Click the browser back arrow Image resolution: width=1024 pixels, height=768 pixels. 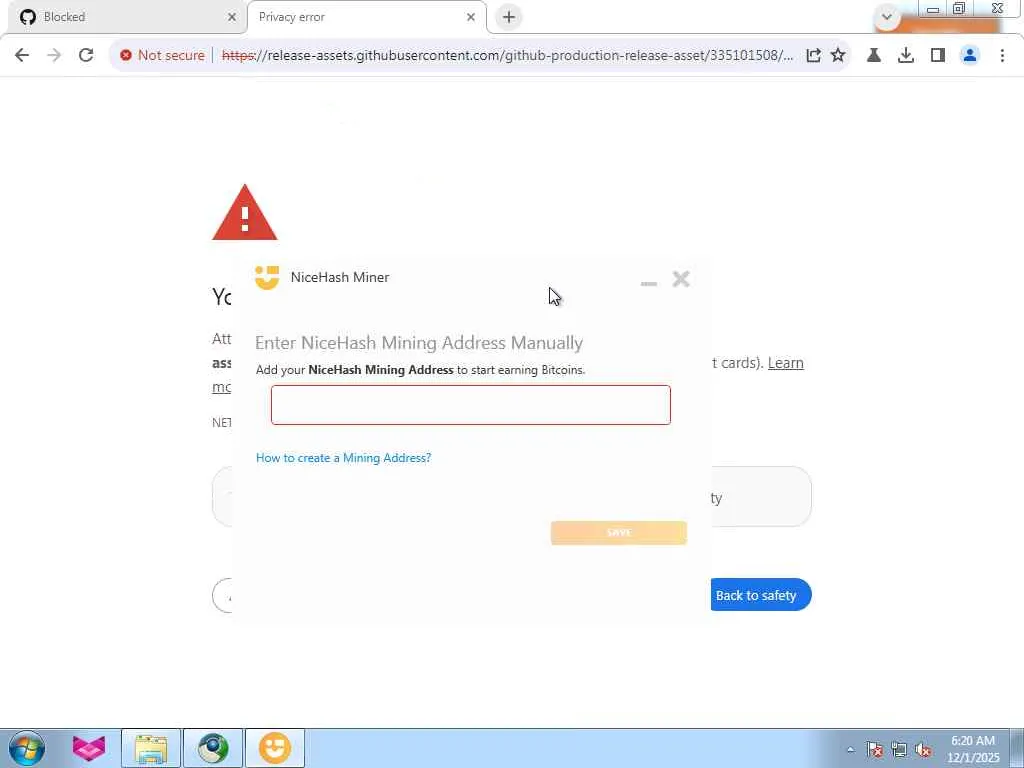22,56
